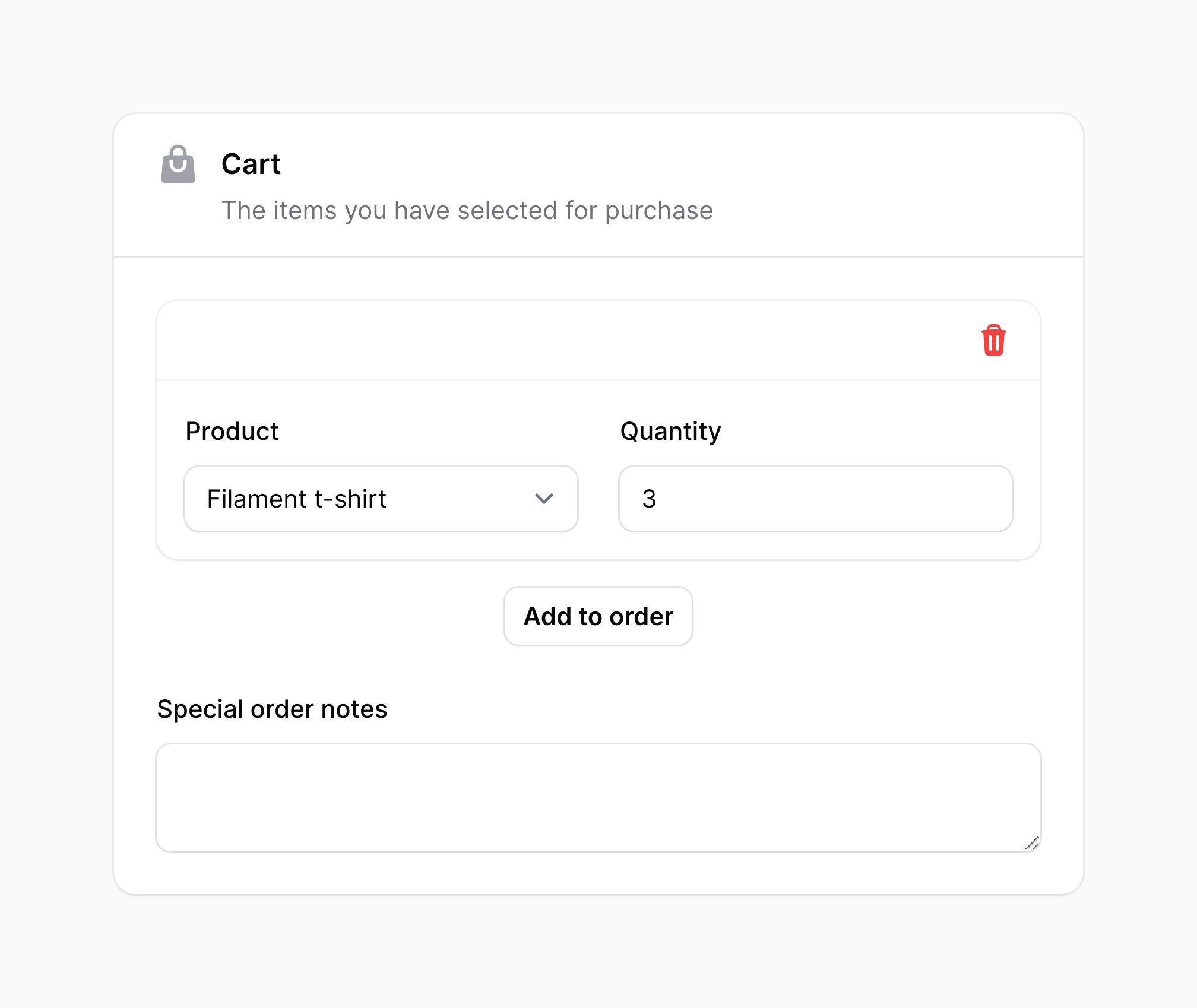Focus the Quantity input field
This screenshot has height=1008, width=1197.
click(x=815, y=499)
